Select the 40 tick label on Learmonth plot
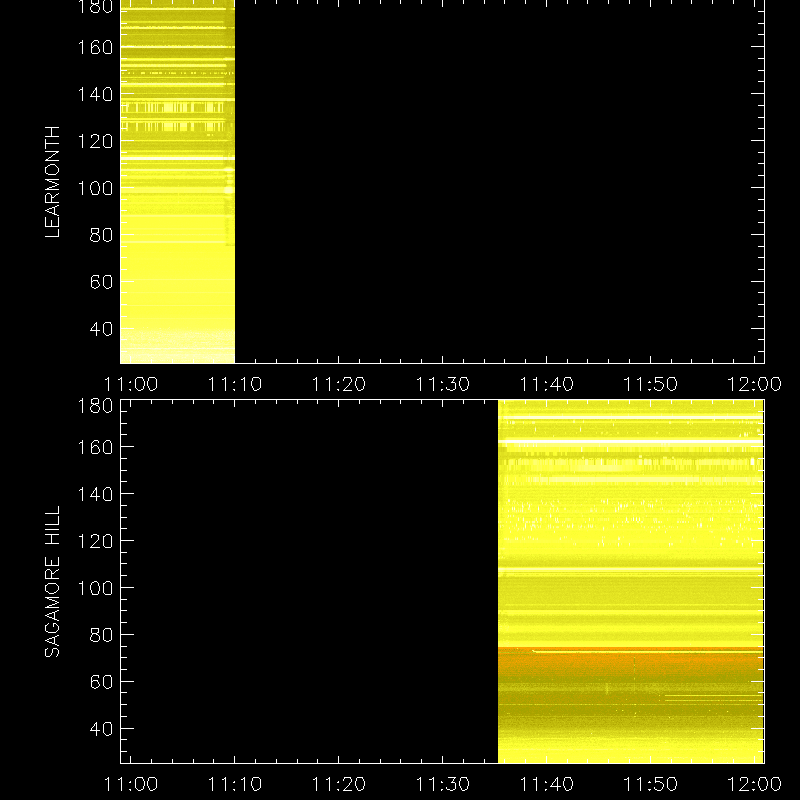This screenshot has width=800, height=800. (x=101, y=329)
